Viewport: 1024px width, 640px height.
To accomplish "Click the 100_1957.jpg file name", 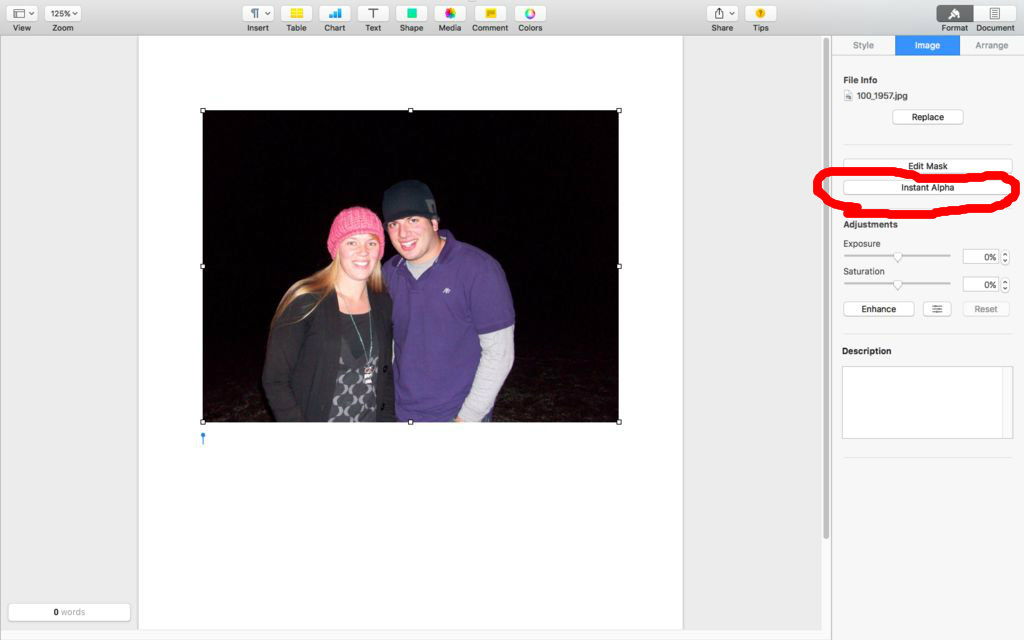I will click(882, 95).
